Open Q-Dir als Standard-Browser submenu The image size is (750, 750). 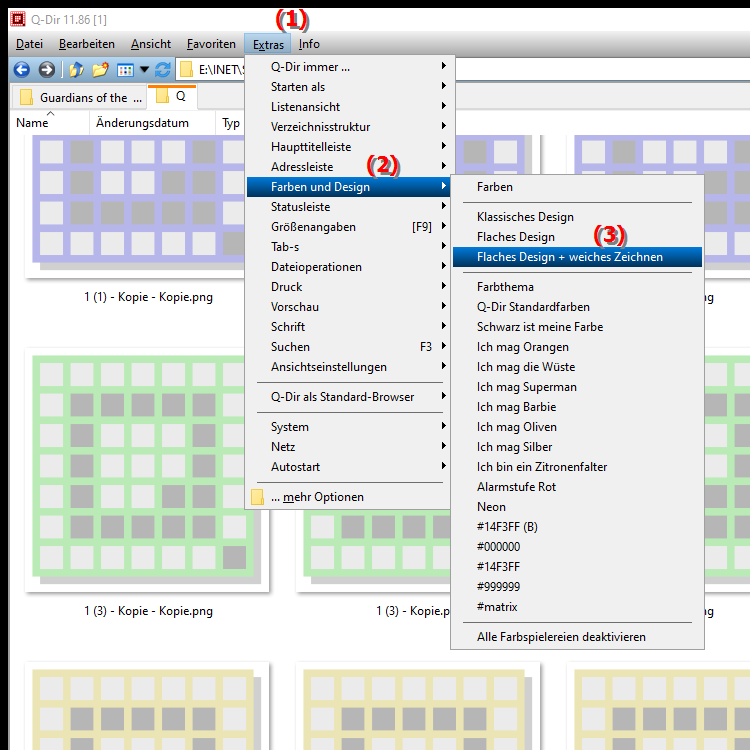click(x=348, y=397)
